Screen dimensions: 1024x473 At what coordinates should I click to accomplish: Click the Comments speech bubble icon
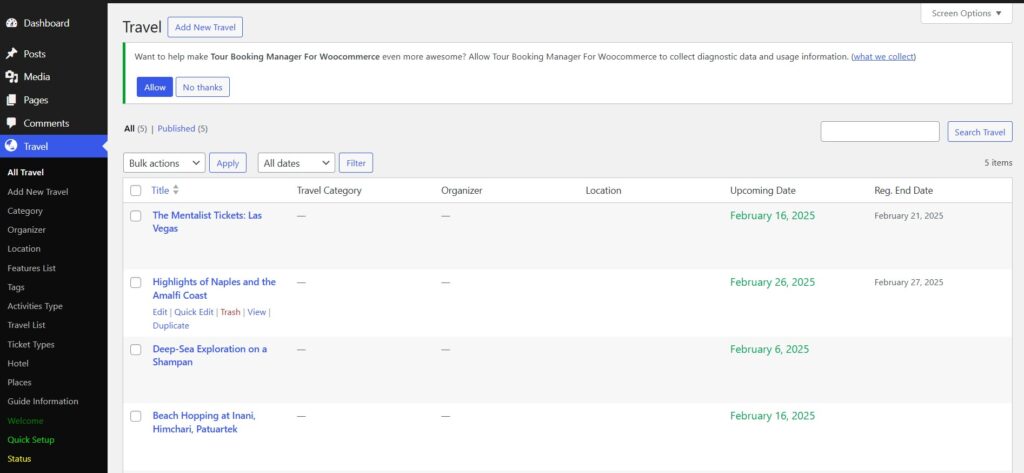point(11,123)
